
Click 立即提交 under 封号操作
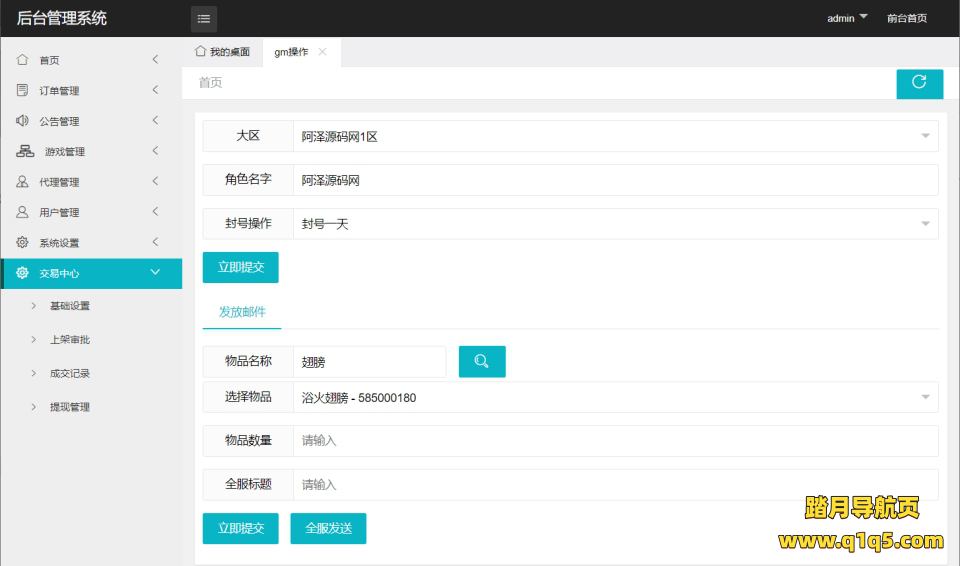[x=240, y=267]
